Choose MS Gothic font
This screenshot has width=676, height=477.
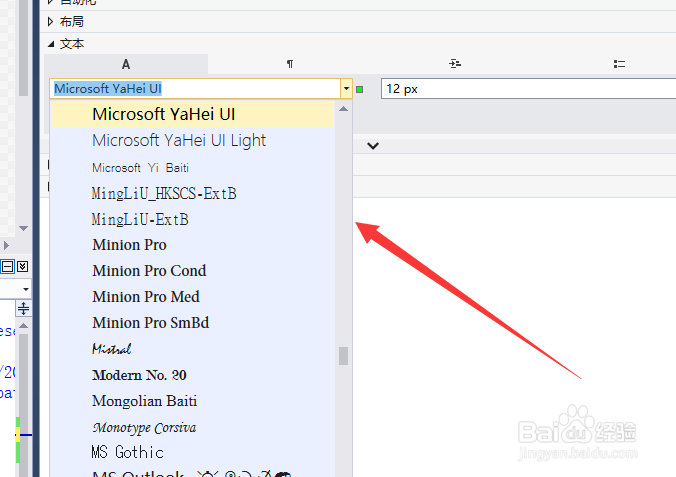click(x=193, y=452)
